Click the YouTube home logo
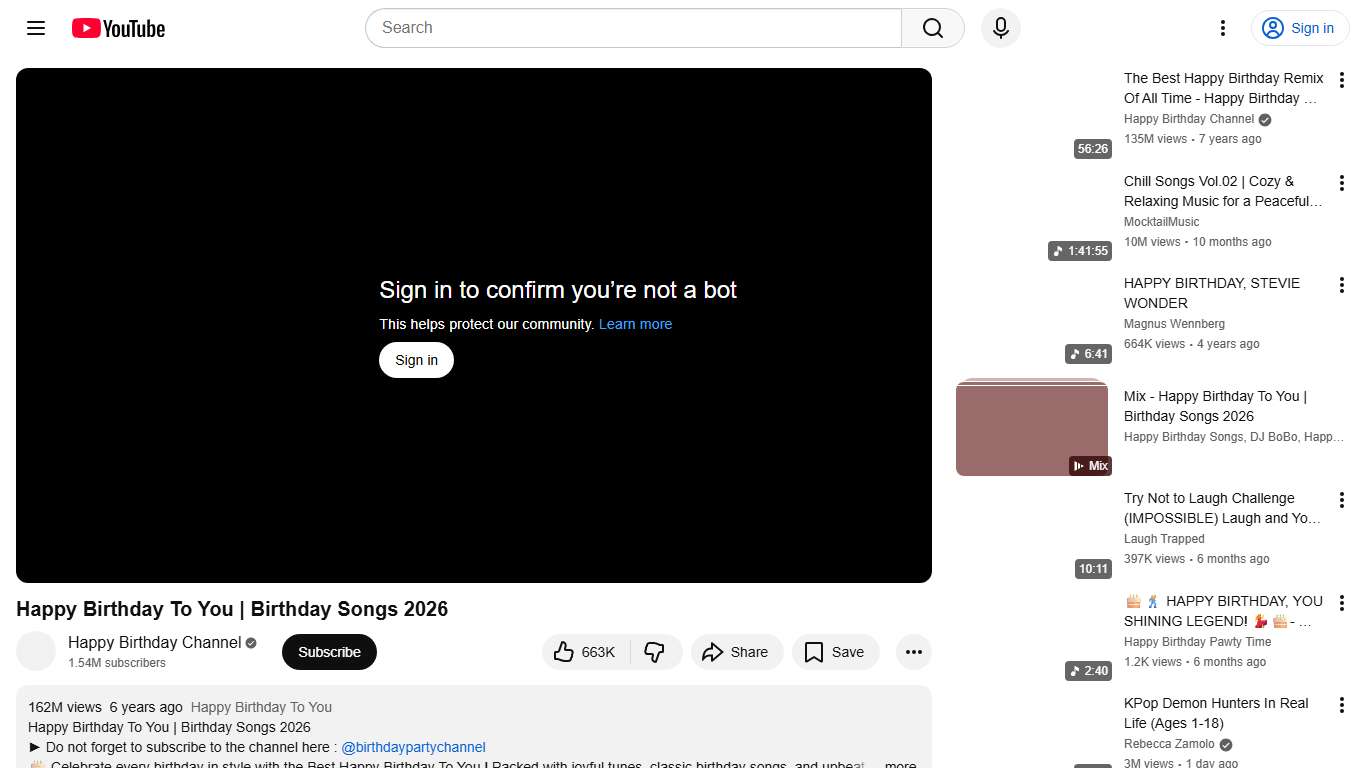1366x768 pixels. [118, 28]
